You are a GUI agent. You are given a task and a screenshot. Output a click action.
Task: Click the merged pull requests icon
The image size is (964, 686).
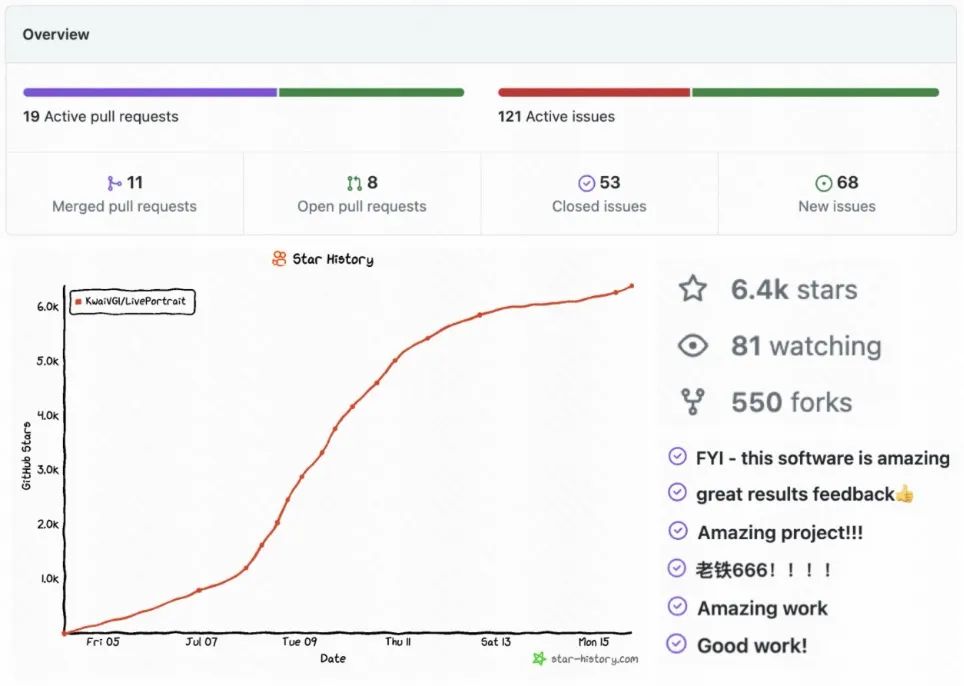[x=114, y=183]
